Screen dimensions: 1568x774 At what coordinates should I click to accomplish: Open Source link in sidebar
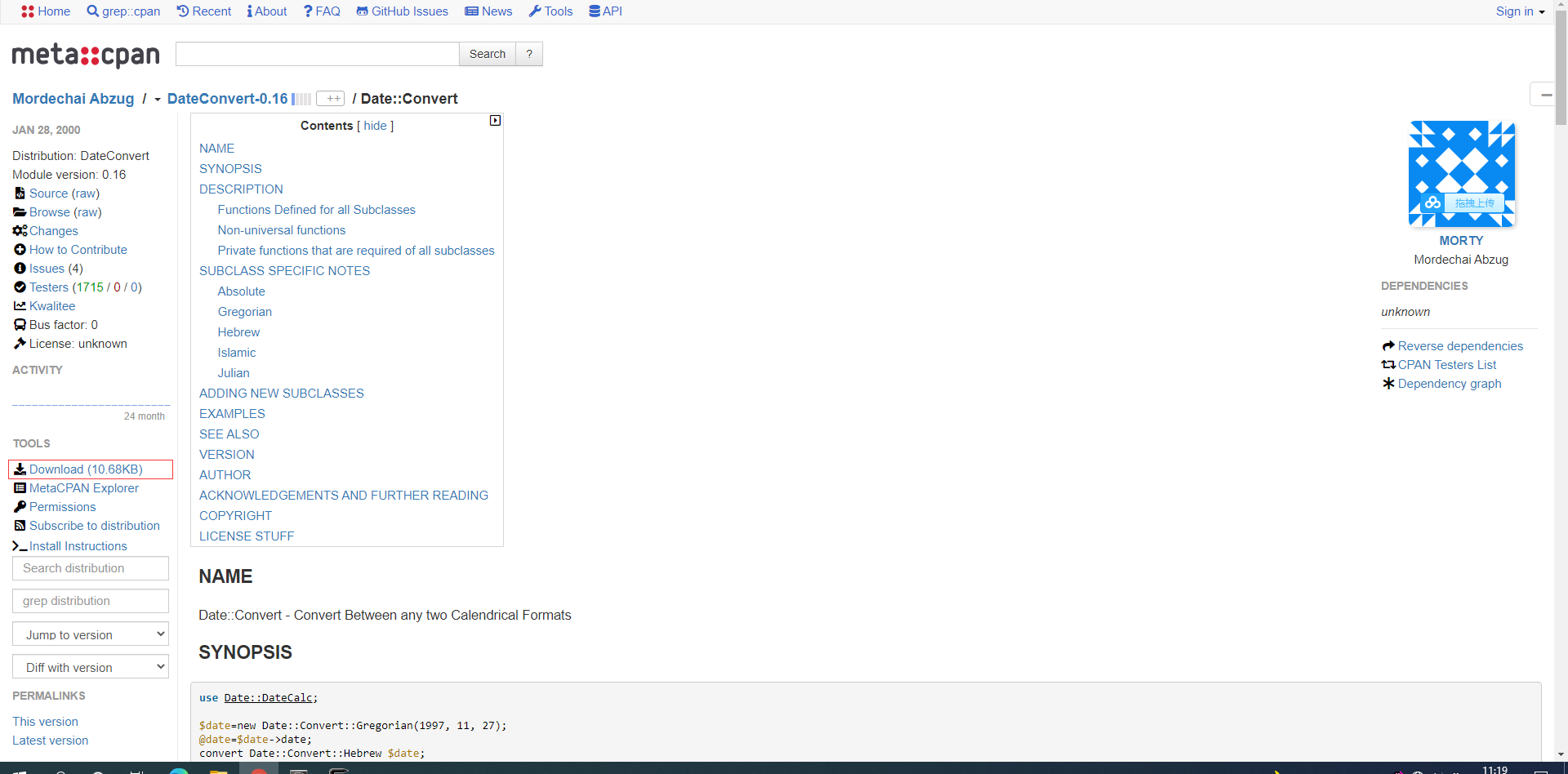click(x=48, y=193)
